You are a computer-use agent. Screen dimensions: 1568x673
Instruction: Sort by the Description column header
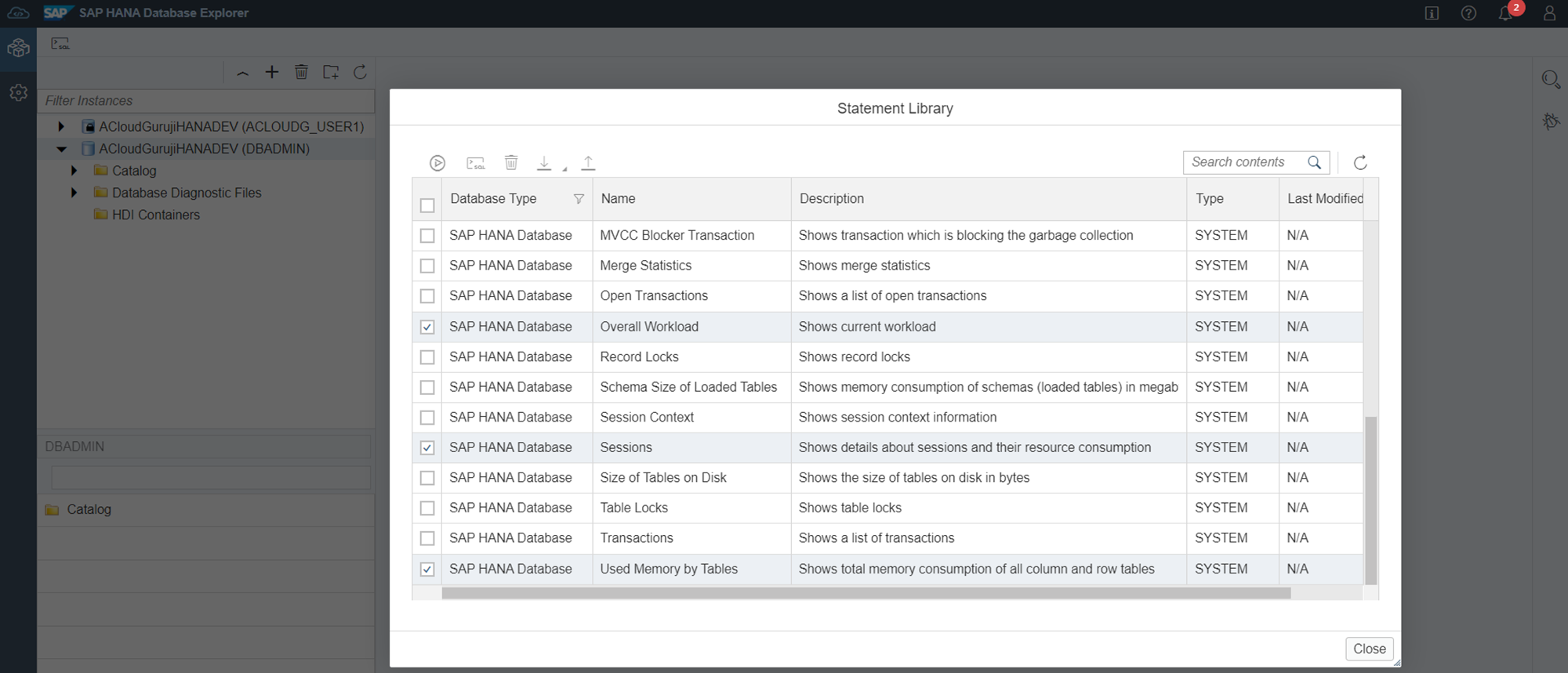831,199
